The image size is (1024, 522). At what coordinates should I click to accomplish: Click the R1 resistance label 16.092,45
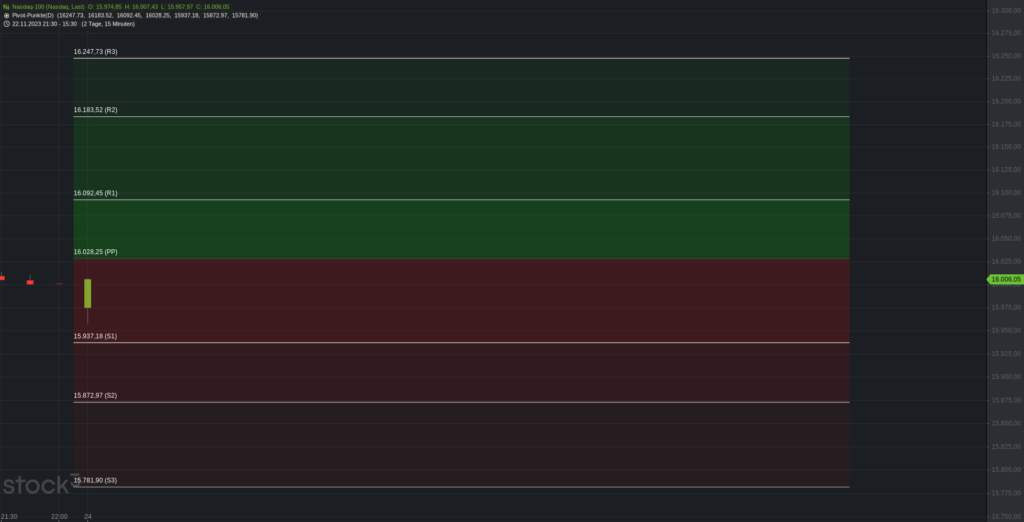[96, 193]
